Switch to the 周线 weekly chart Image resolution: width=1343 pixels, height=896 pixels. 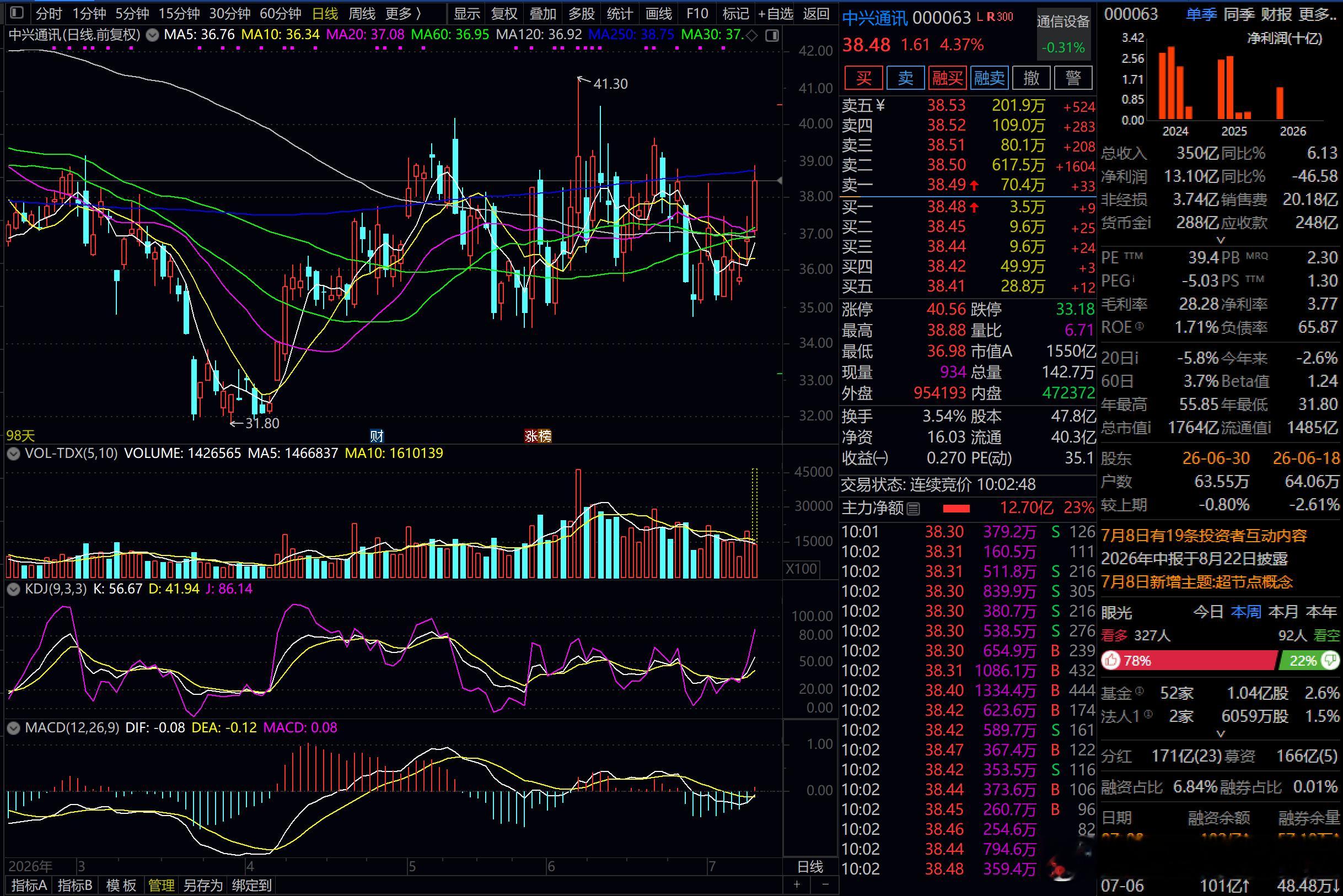pyautogui.click(x=362, y=13)
